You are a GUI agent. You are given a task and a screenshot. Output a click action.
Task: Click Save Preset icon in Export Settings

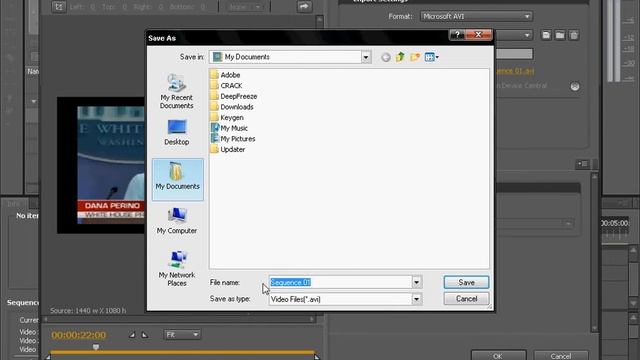click(546, 35)
